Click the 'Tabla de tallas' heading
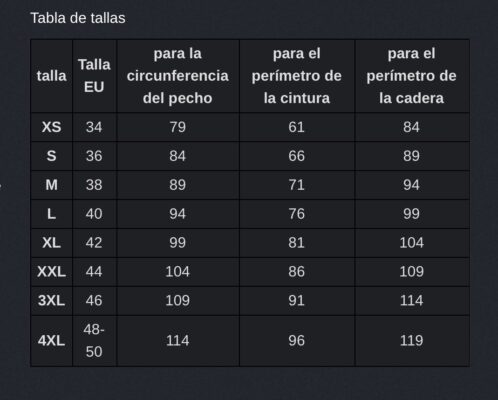This screenshot has height=400, width=498. point(78,18)
